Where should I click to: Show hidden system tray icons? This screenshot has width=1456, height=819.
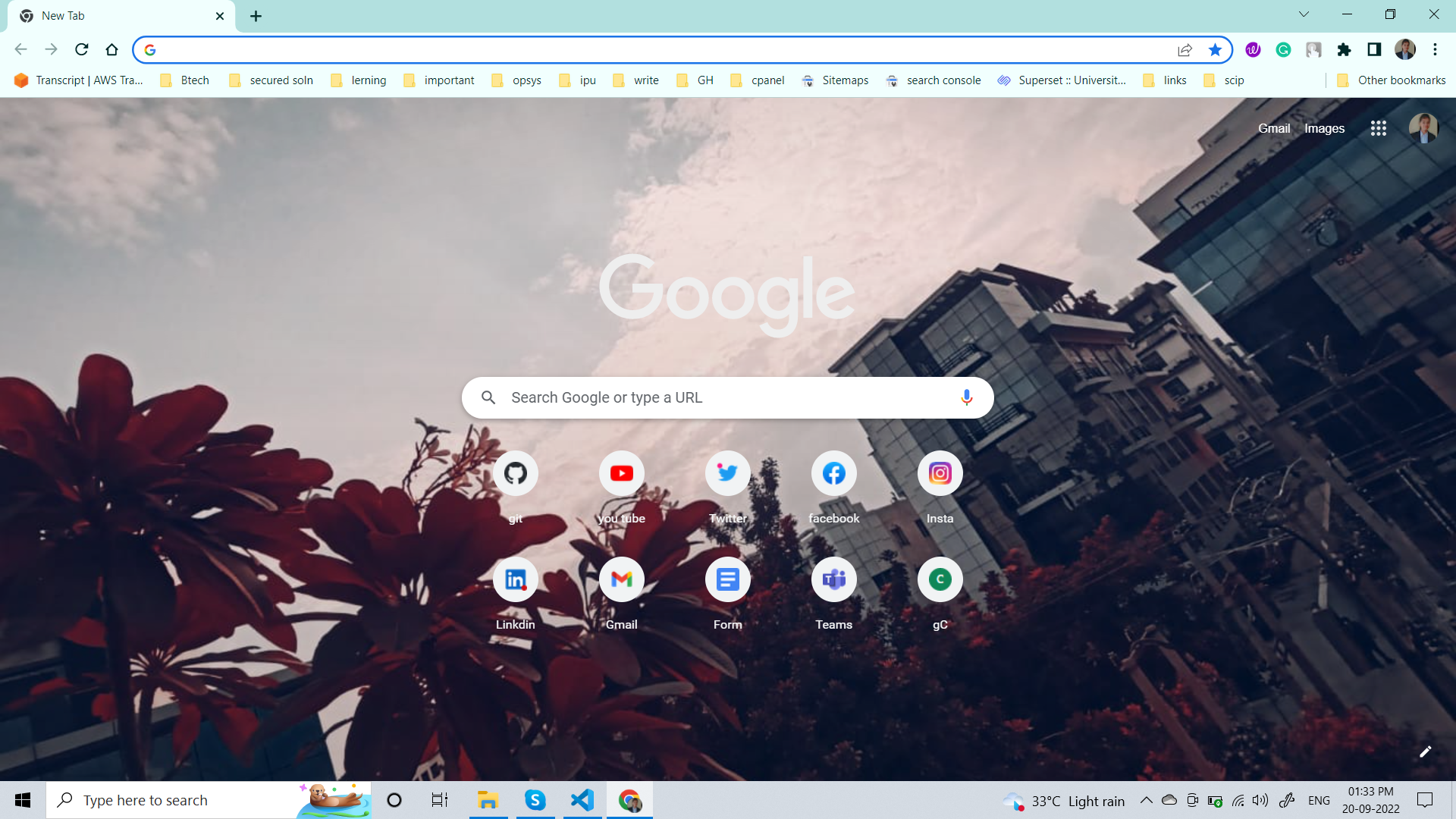tap(1146, 800)
